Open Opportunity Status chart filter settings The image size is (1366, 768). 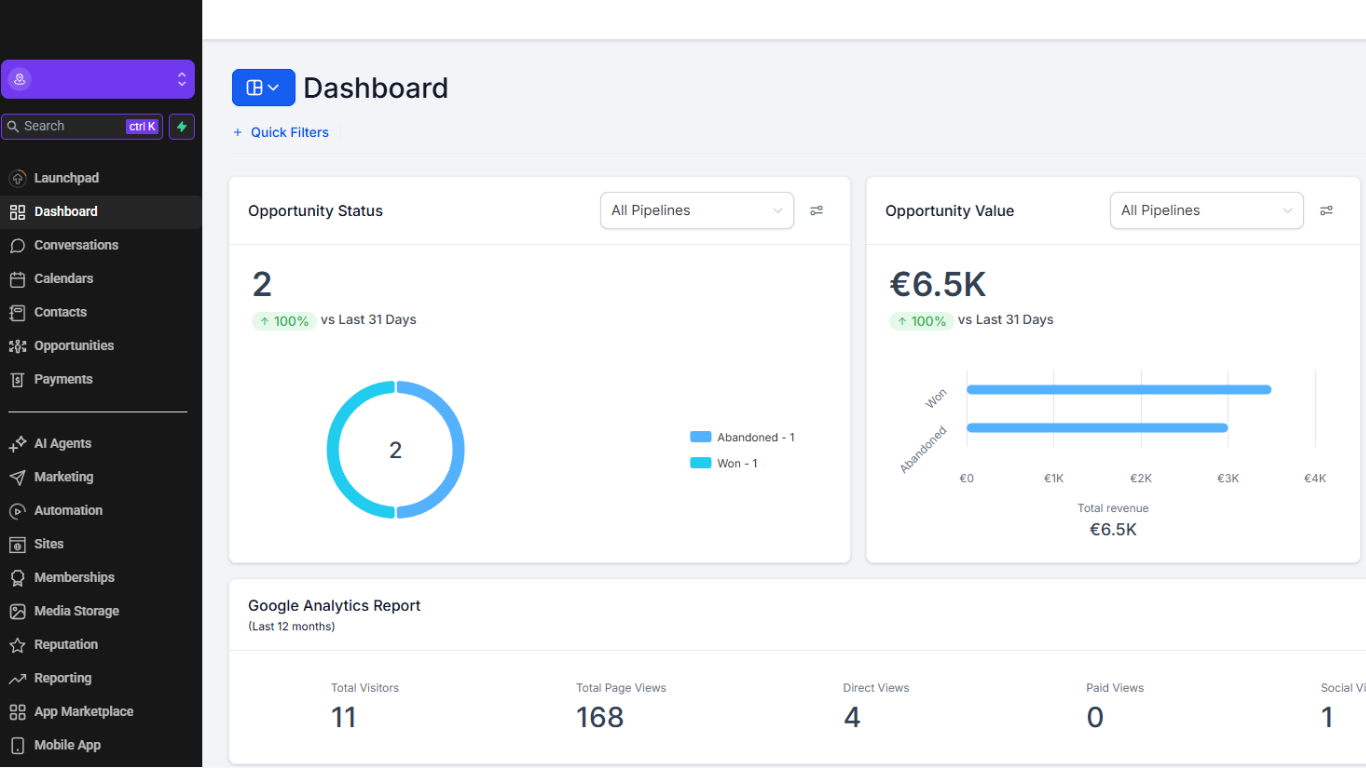click(816, 210)
